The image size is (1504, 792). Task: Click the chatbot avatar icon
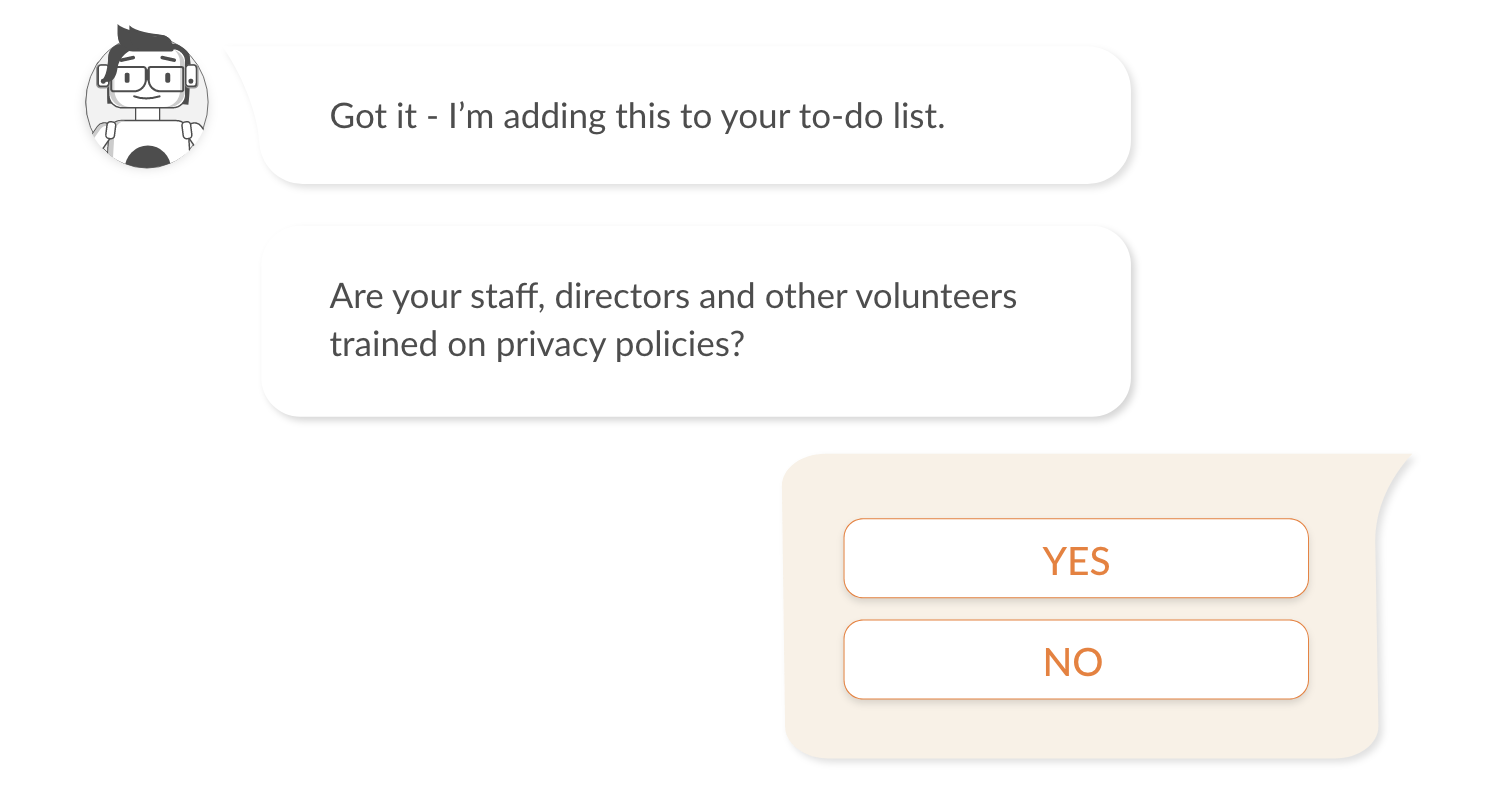[x=147, y=100]
